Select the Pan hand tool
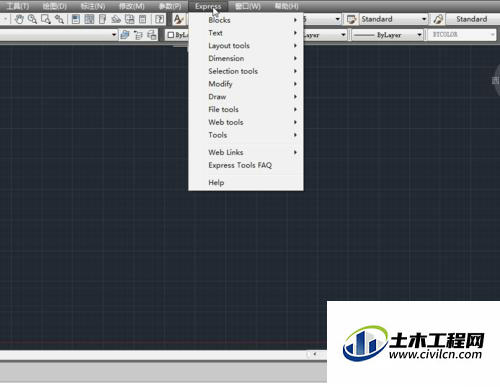This screenshot has height=387, width=500. point(19,19)
